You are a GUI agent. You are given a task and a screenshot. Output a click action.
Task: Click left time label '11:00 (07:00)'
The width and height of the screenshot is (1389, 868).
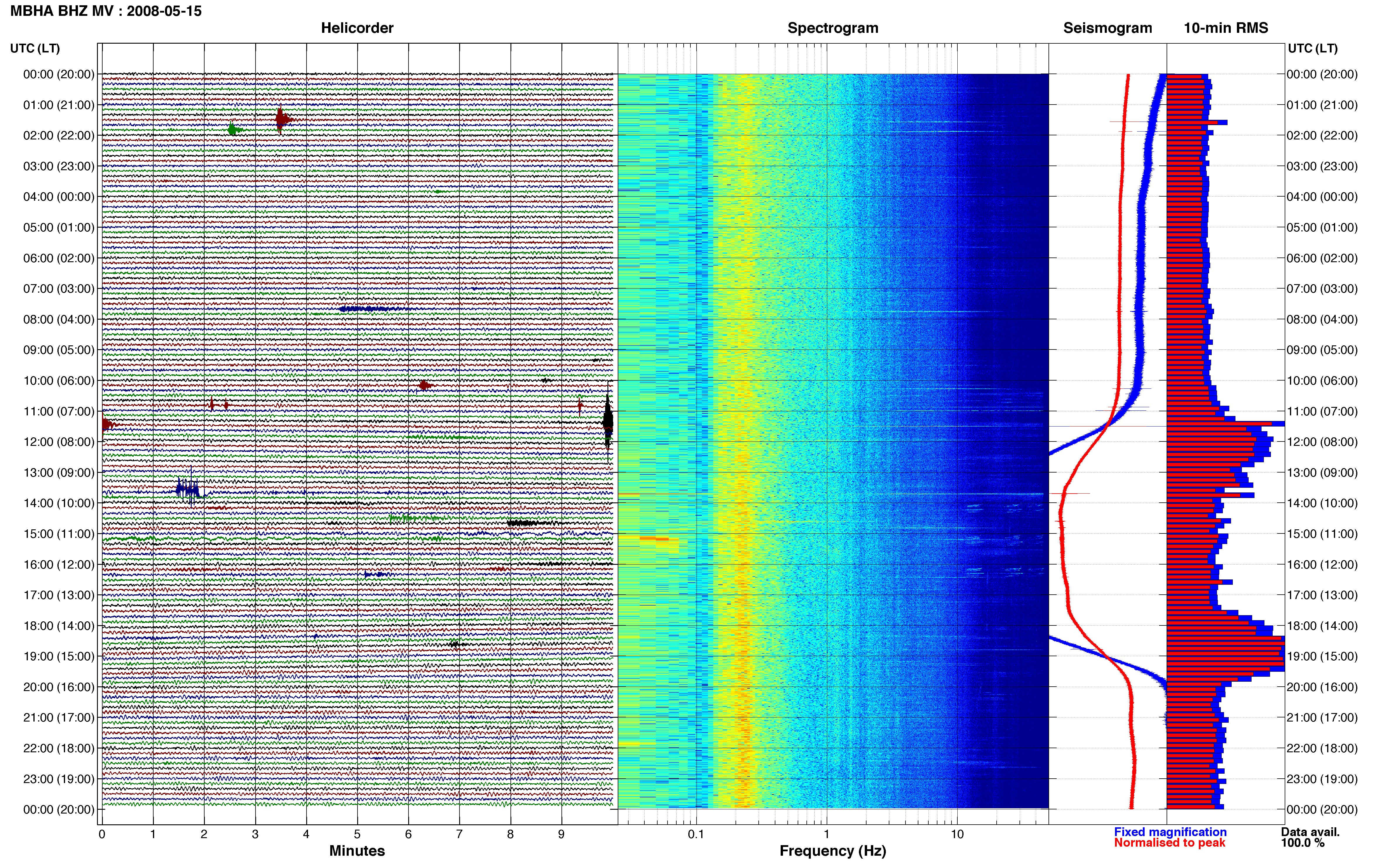click(59, 412)
